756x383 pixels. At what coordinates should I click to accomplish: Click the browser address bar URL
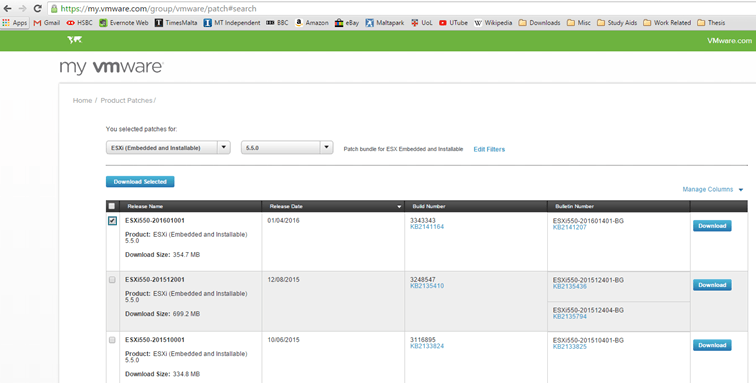[158, 9]
